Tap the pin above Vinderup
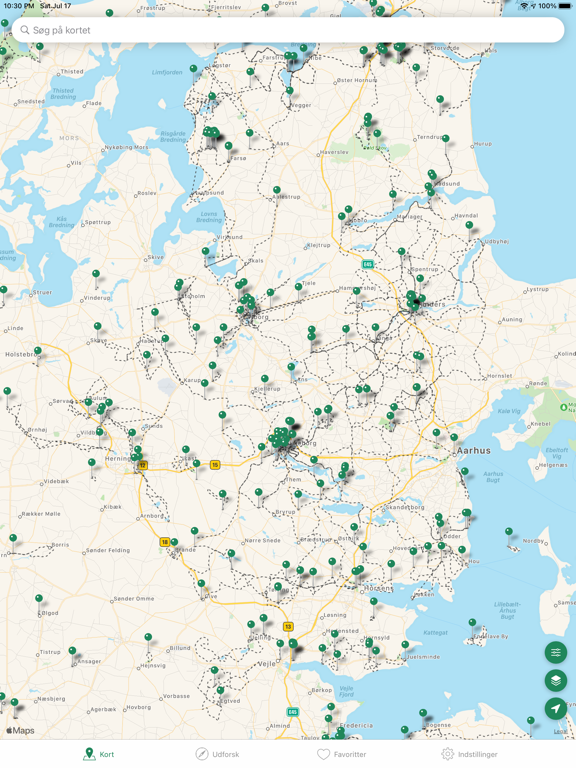The image size is (576, 768). coord(96,274)
